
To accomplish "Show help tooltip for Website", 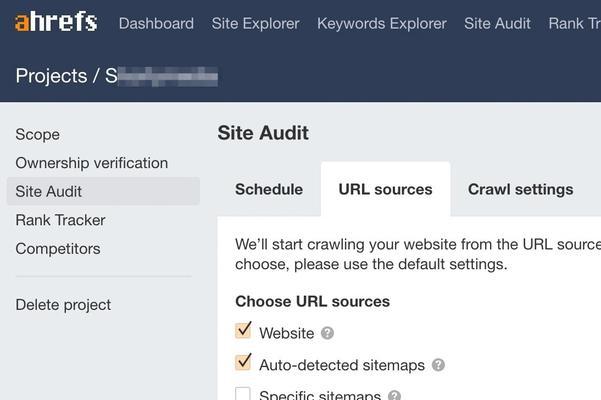I will pos(327,333).
